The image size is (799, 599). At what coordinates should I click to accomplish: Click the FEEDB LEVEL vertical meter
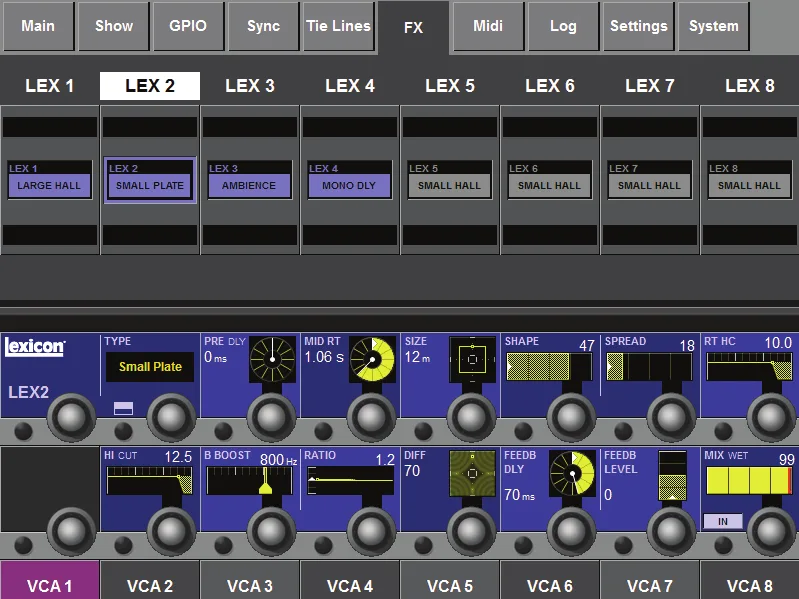click(x=673, y=476)
